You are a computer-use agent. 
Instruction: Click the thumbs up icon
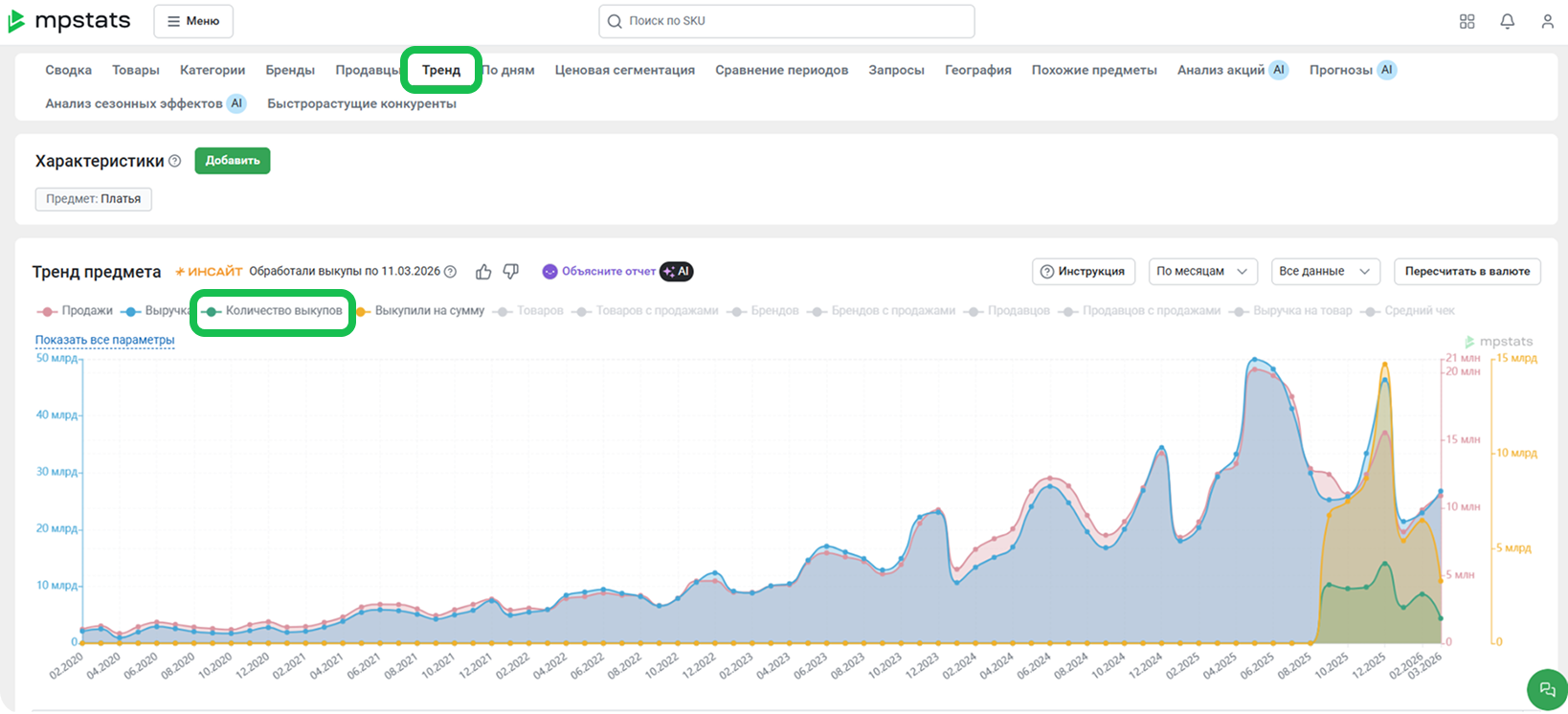click(x=483, y=272)
